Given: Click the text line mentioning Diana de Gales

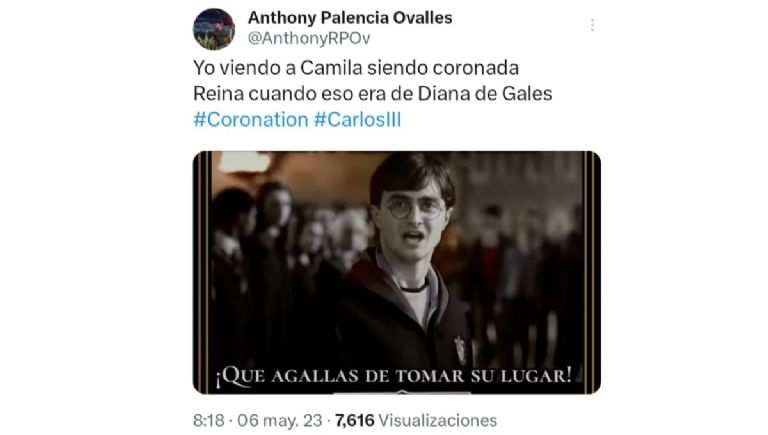Looking at the screenshot, I should 373,94.
